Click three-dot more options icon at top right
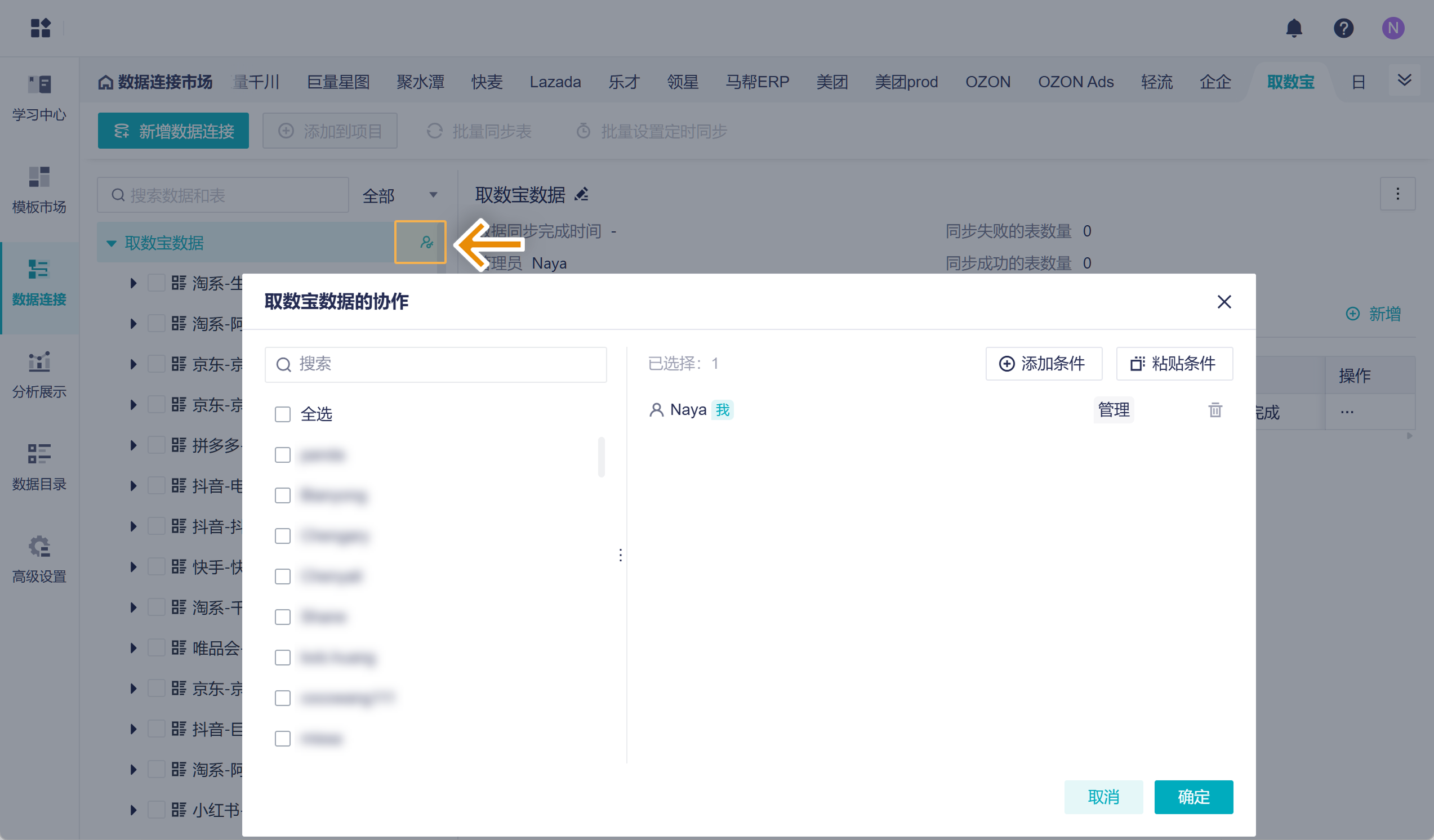The image size is (1434, 840). [x=1397, y=194]
